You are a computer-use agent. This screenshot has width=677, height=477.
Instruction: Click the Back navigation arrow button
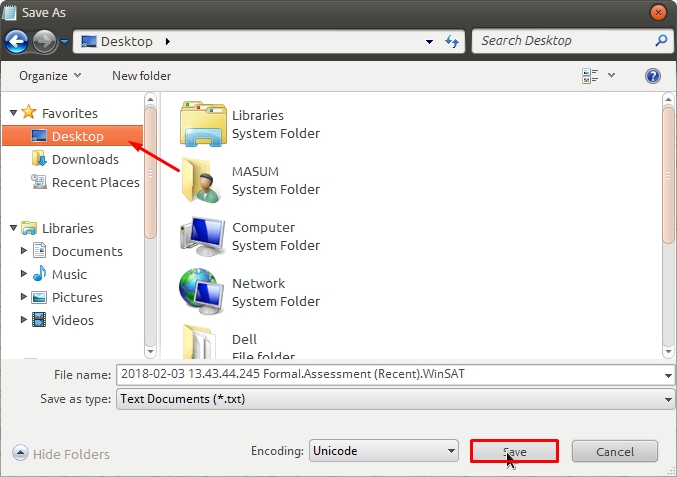tap(16, 41)
